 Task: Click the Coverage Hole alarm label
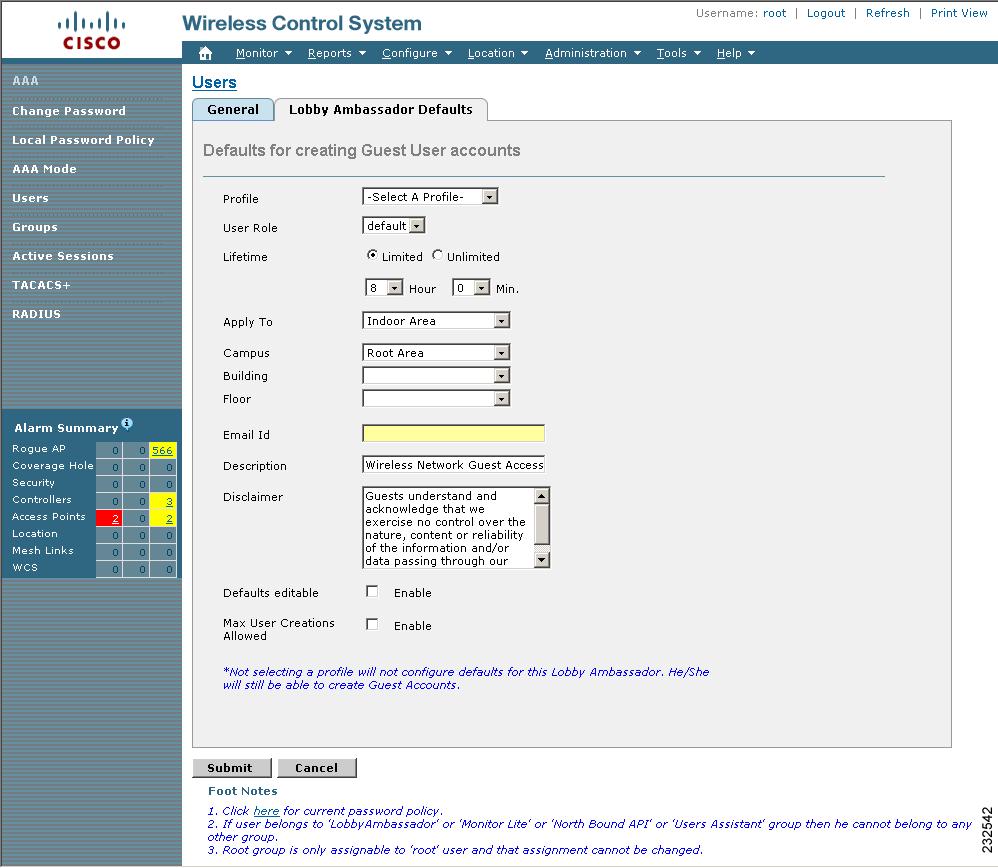(53, 466)
